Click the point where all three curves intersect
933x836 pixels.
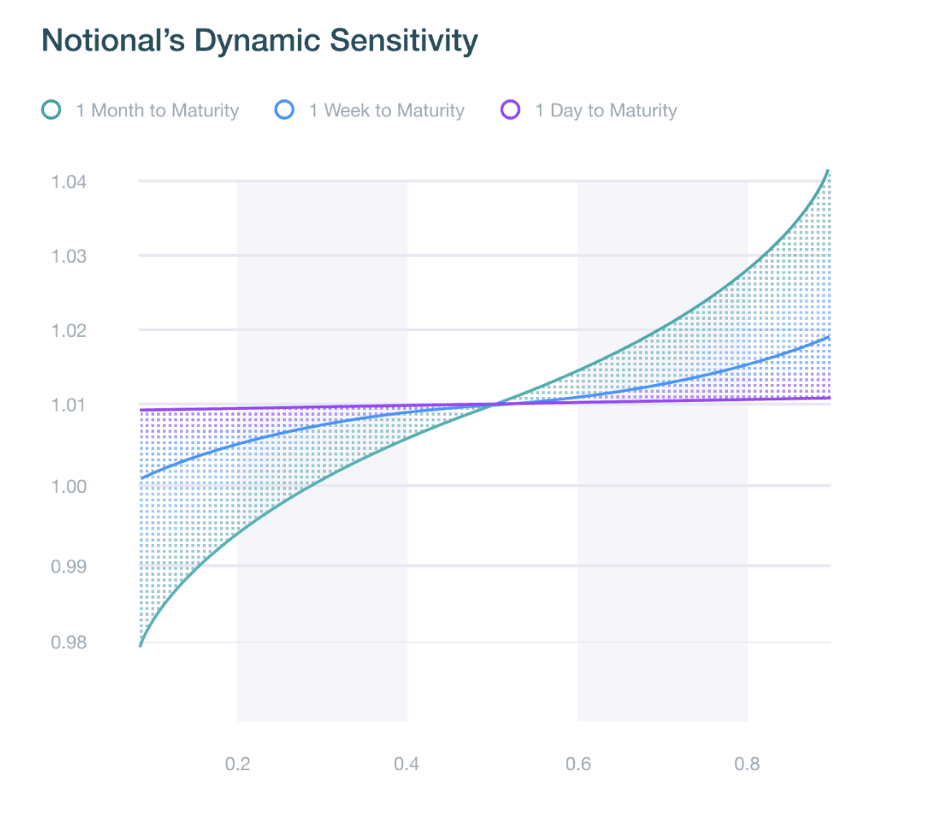point(495,405)
